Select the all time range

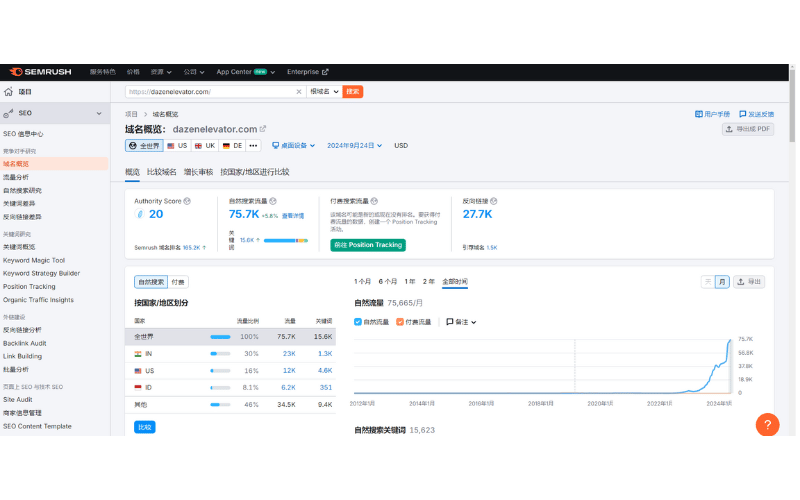(x=455, y=282)
